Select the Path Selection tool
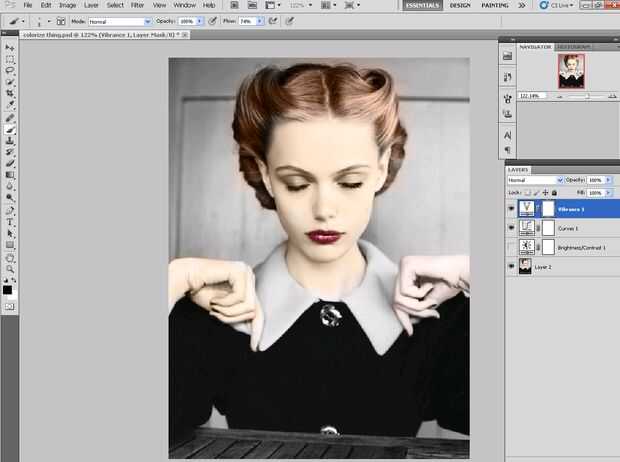The image size is (620, 462). click(9, 234)
